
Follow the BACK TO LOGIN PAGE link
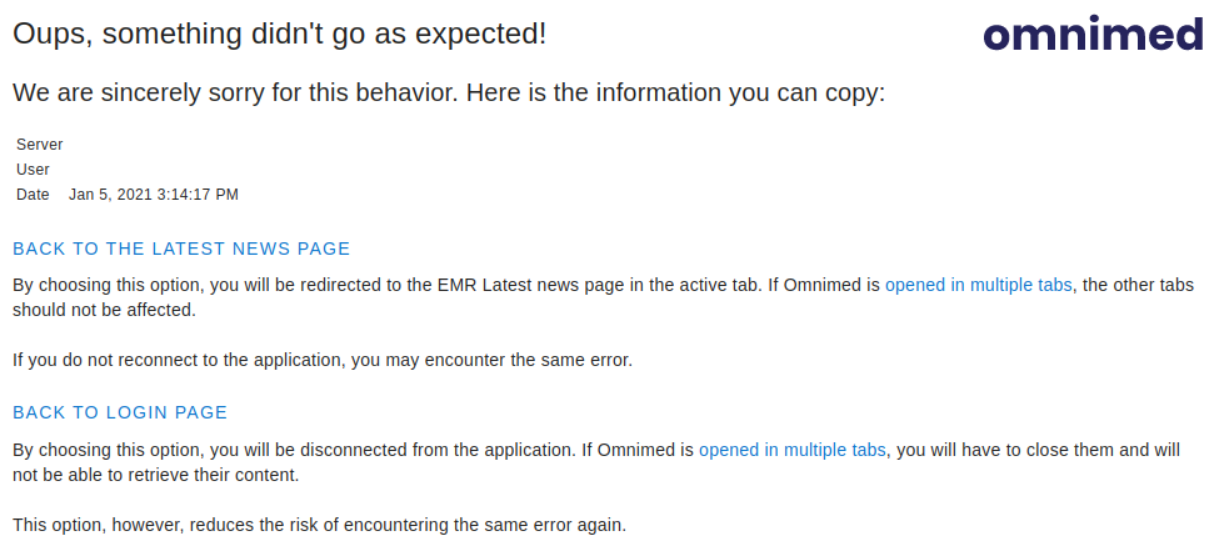click(x=120, y=412)
